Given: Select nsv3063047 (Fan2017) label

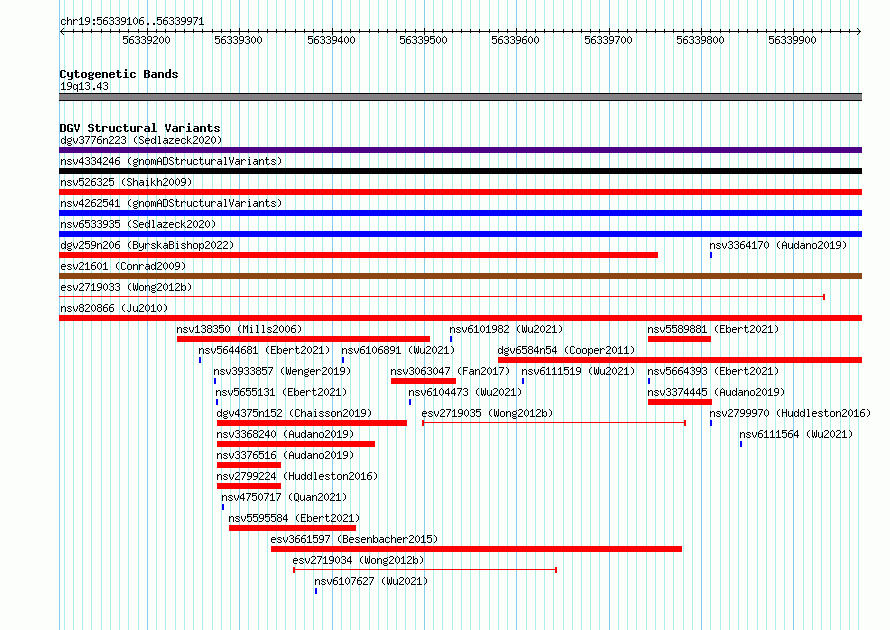Looking at the screenshot, I should coord(450,371).
